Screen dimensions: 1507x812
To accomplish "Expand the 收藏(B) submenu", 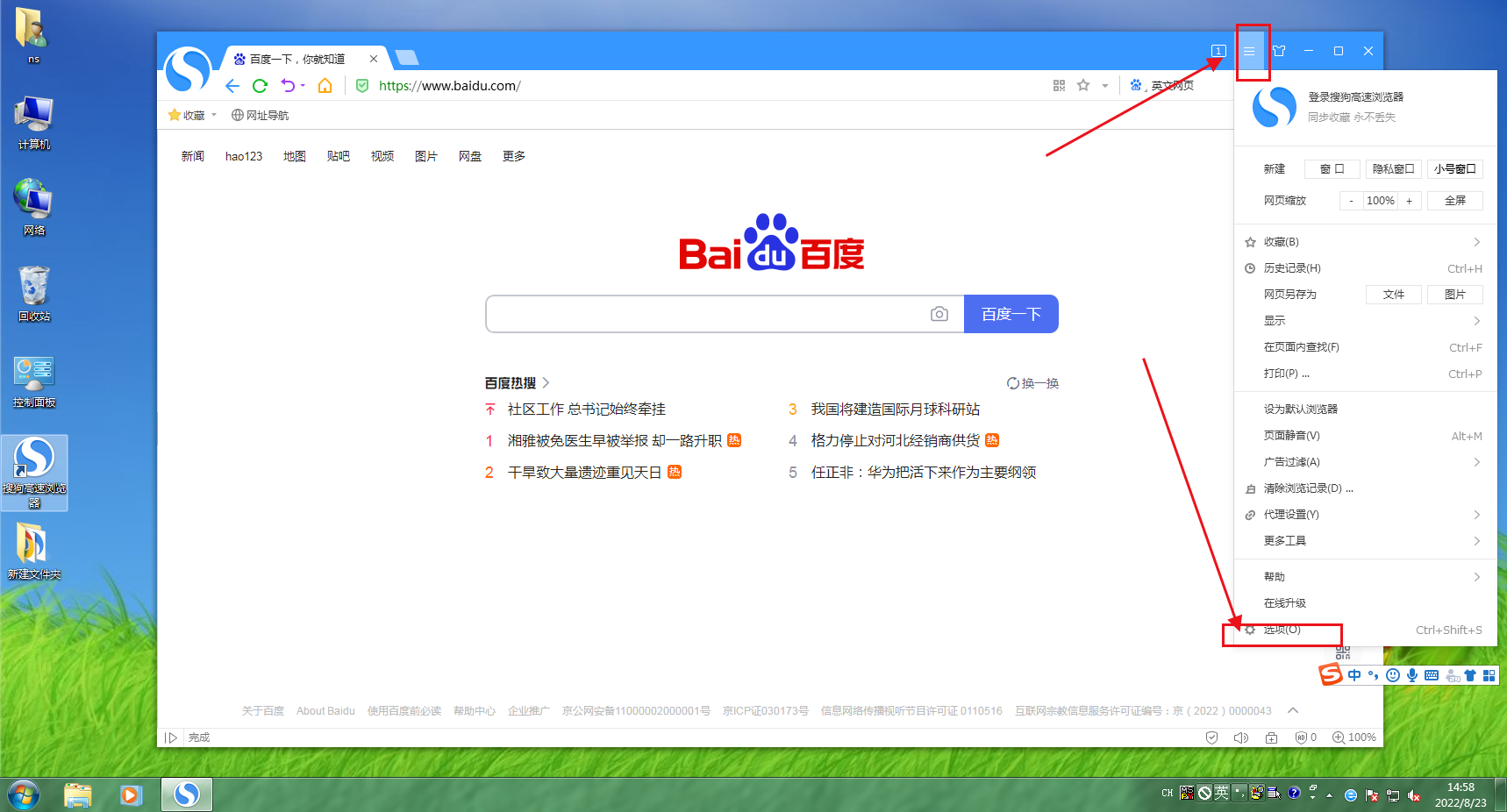I will 1365,242.
